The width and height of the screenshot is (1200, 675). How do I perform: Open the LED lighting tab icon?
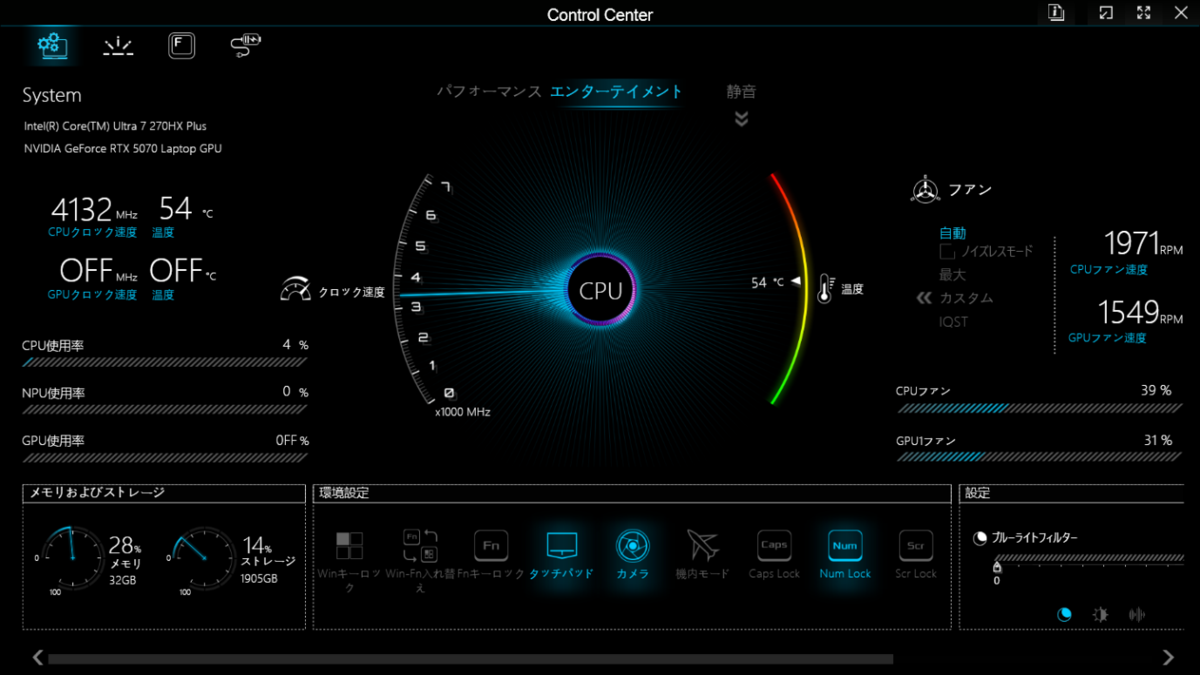point(118,46)
